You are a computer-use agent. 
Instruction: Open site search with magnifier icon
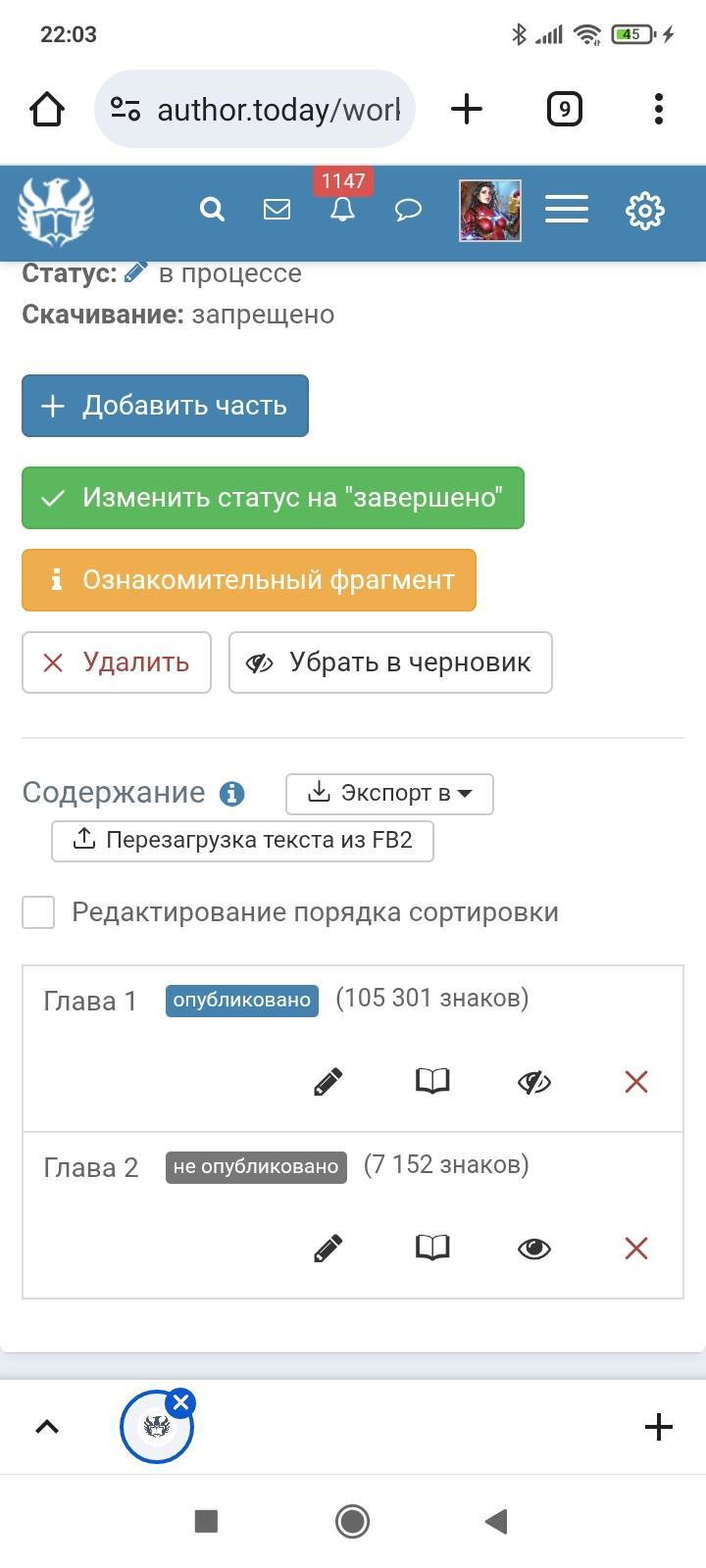pyautogui.click(x=212, y=210)
